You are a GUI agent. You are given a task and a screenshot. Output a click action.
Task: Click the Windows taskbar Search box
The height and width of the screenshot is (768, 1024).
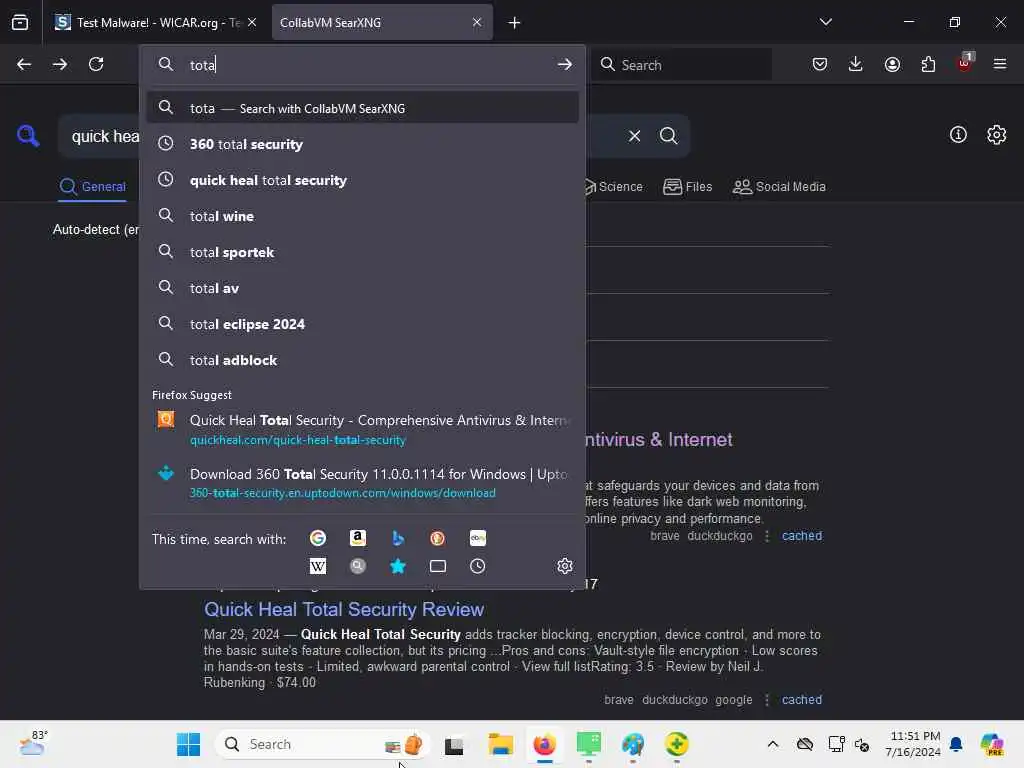click(x=323, y=744)
